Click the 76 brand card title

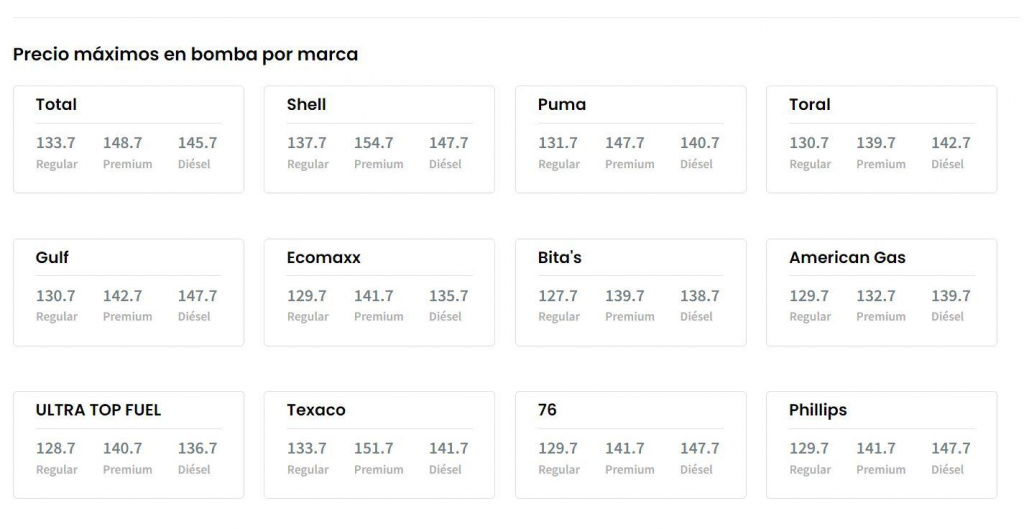[547, 410]
